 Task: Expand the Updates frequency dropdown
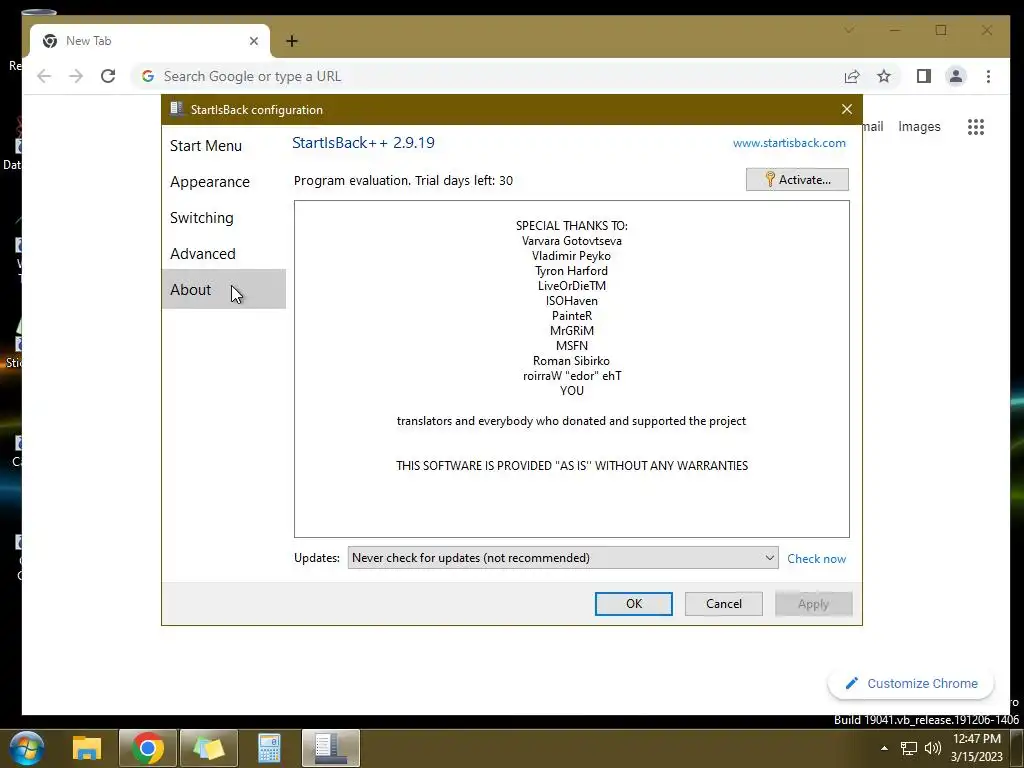point(562,558)
